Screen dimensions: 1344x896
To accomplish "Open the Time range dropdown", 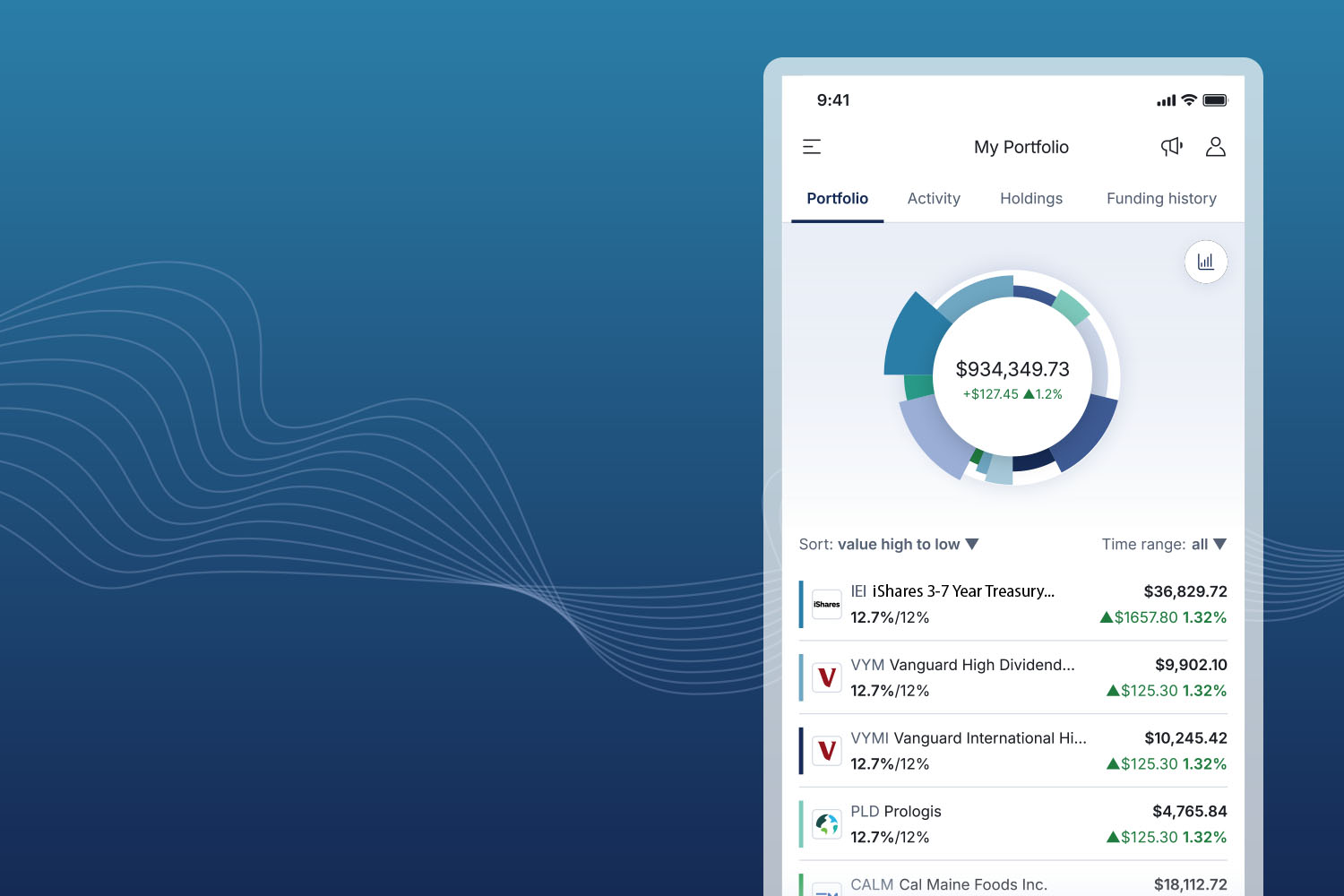I will [1219, 545].
